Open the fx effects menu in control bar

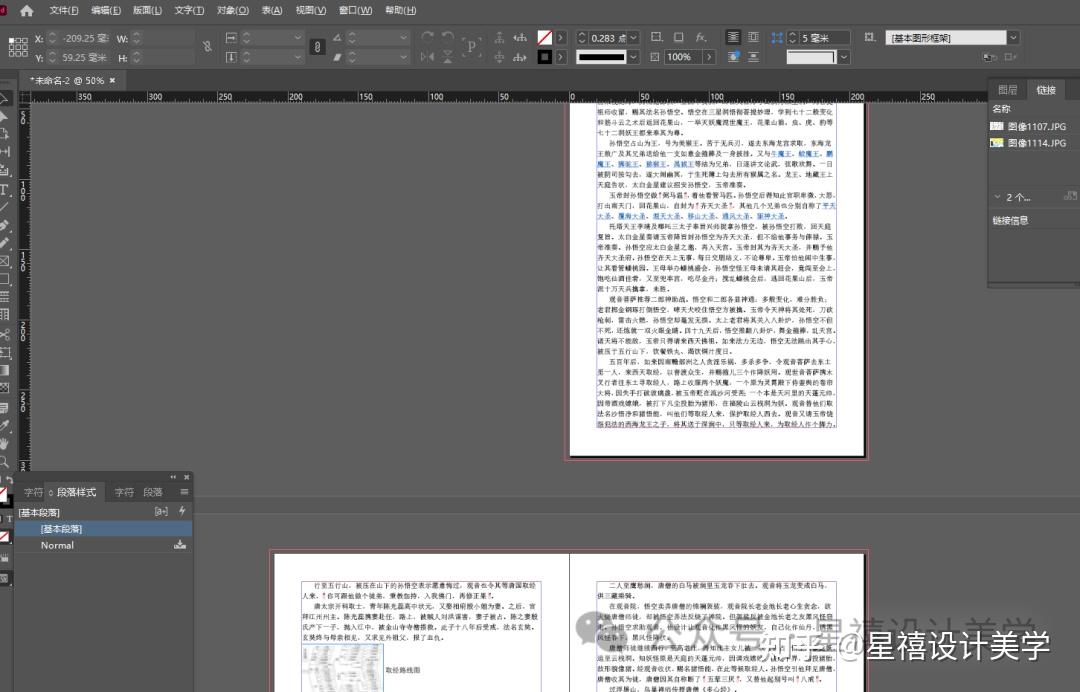700,39
